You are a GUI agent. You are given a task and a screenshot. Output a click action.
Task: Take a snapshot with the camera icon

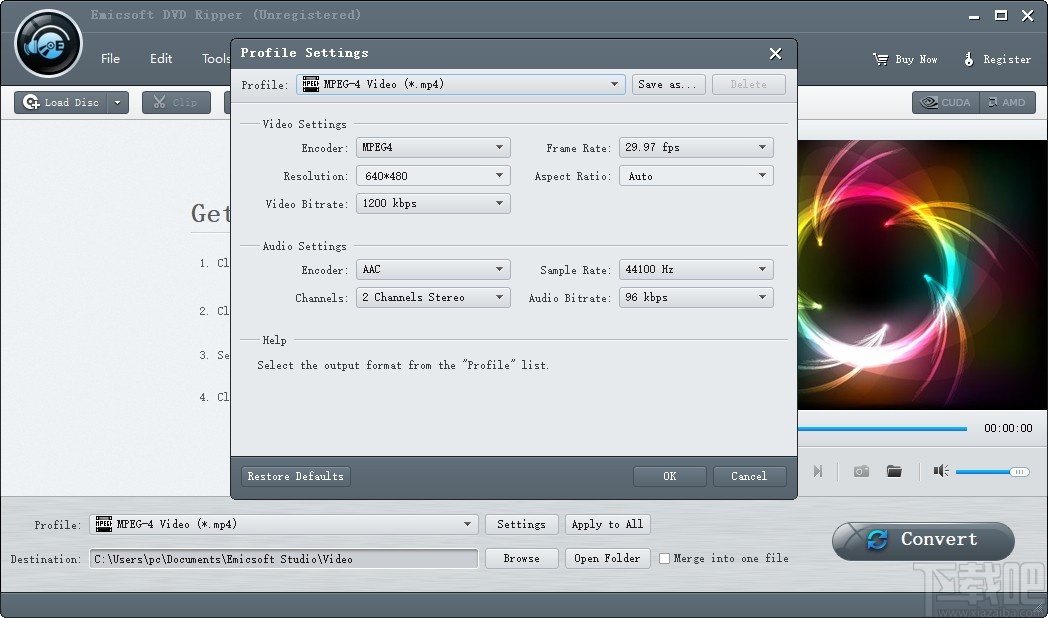click(860, 471)
